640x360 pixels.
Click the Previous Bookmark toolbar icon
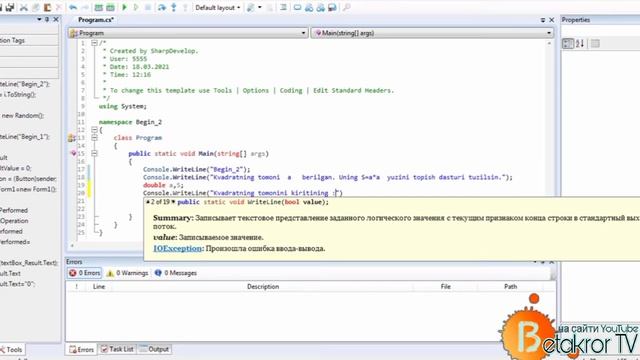coord(309,7)
